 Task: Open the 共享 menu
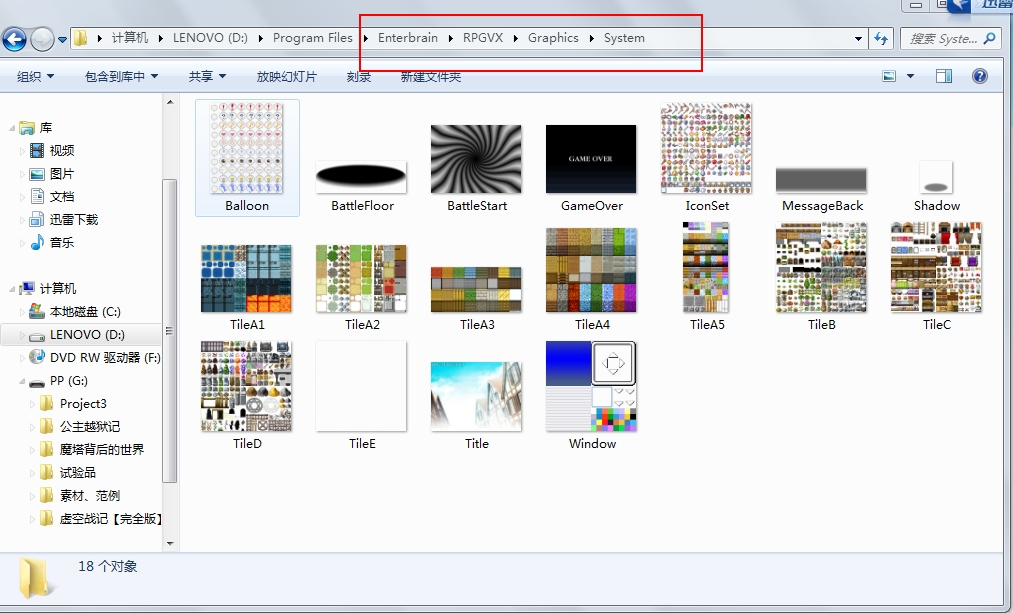click(x=207, y=76)
